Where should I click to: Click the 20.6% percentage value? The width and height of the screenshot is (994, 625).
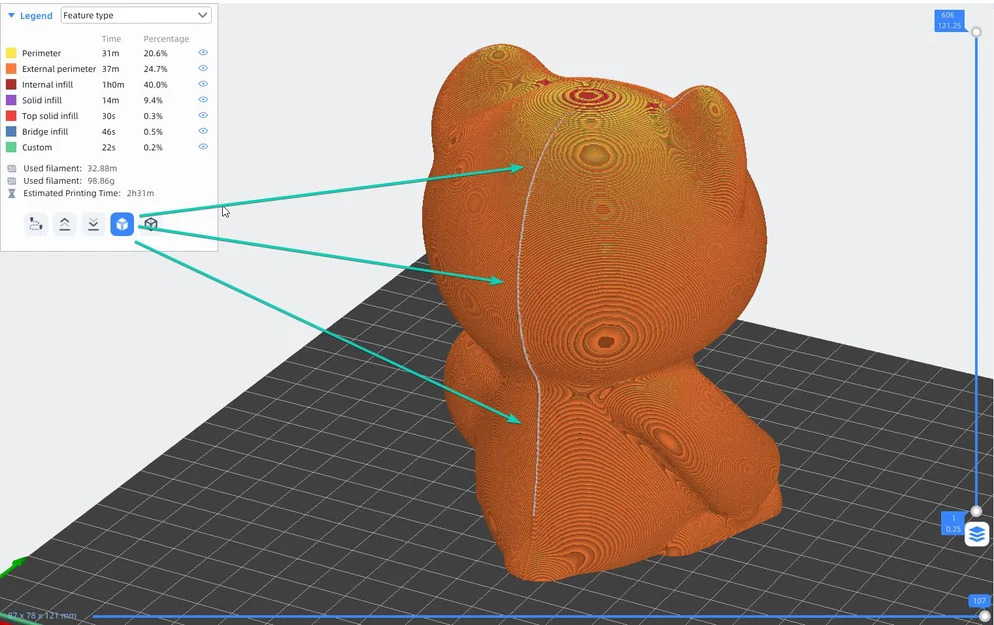(155, 53)
